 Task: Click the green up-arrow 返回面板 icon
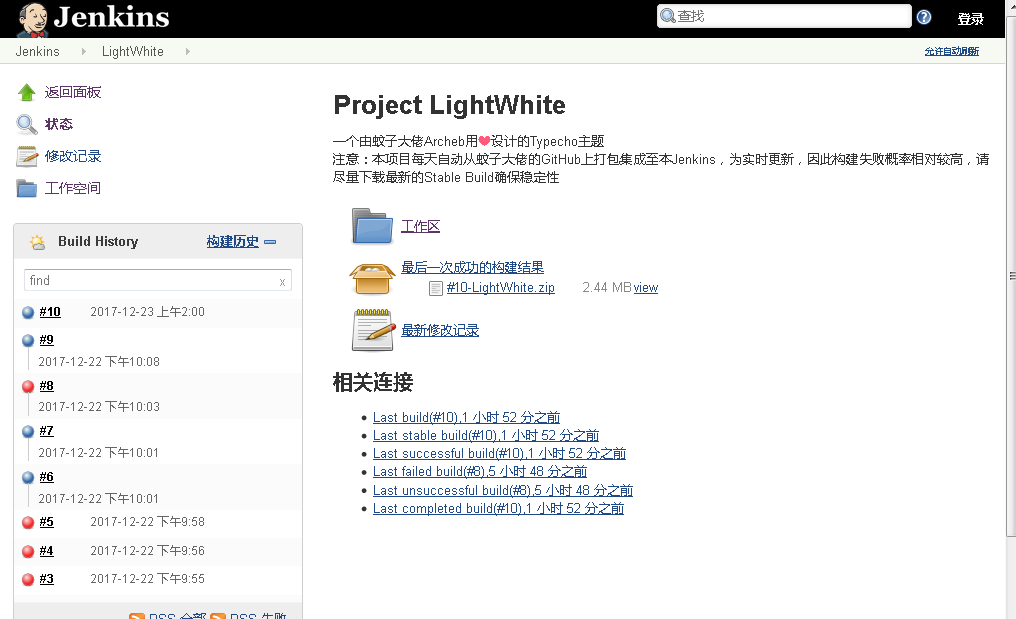point(27,92)
